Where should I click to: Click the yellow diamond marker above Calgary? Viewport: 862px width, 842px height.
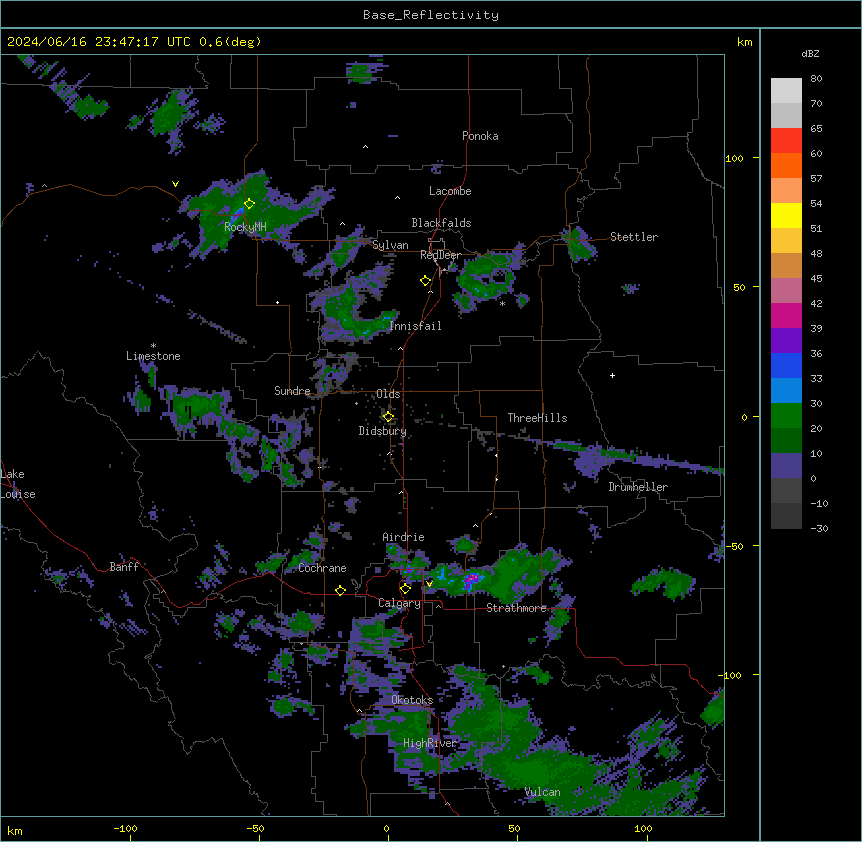tap(405, 589)
